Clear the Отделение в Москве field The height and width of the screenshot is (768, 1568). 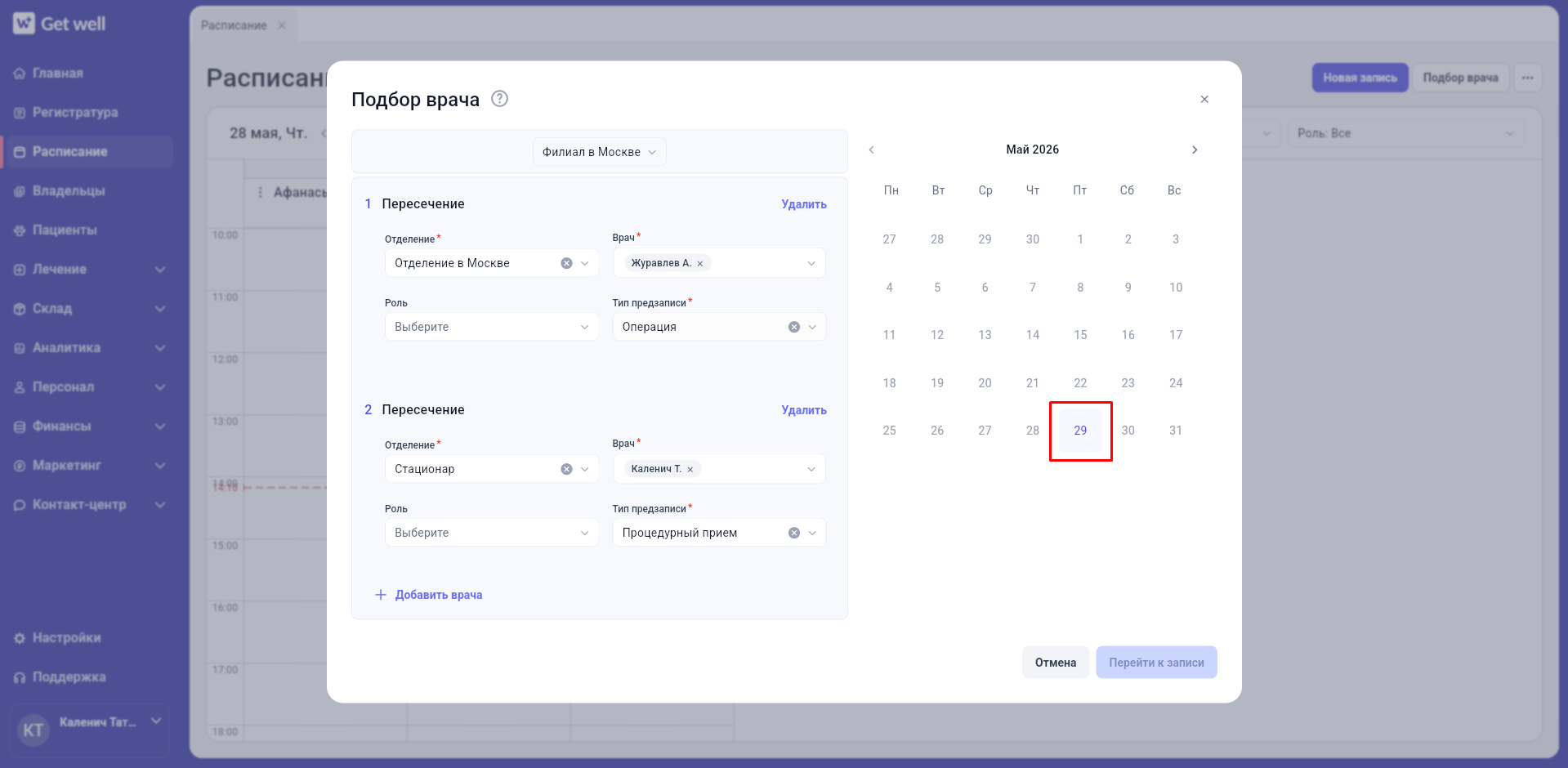pyautogui.click(x=566, y=263)
